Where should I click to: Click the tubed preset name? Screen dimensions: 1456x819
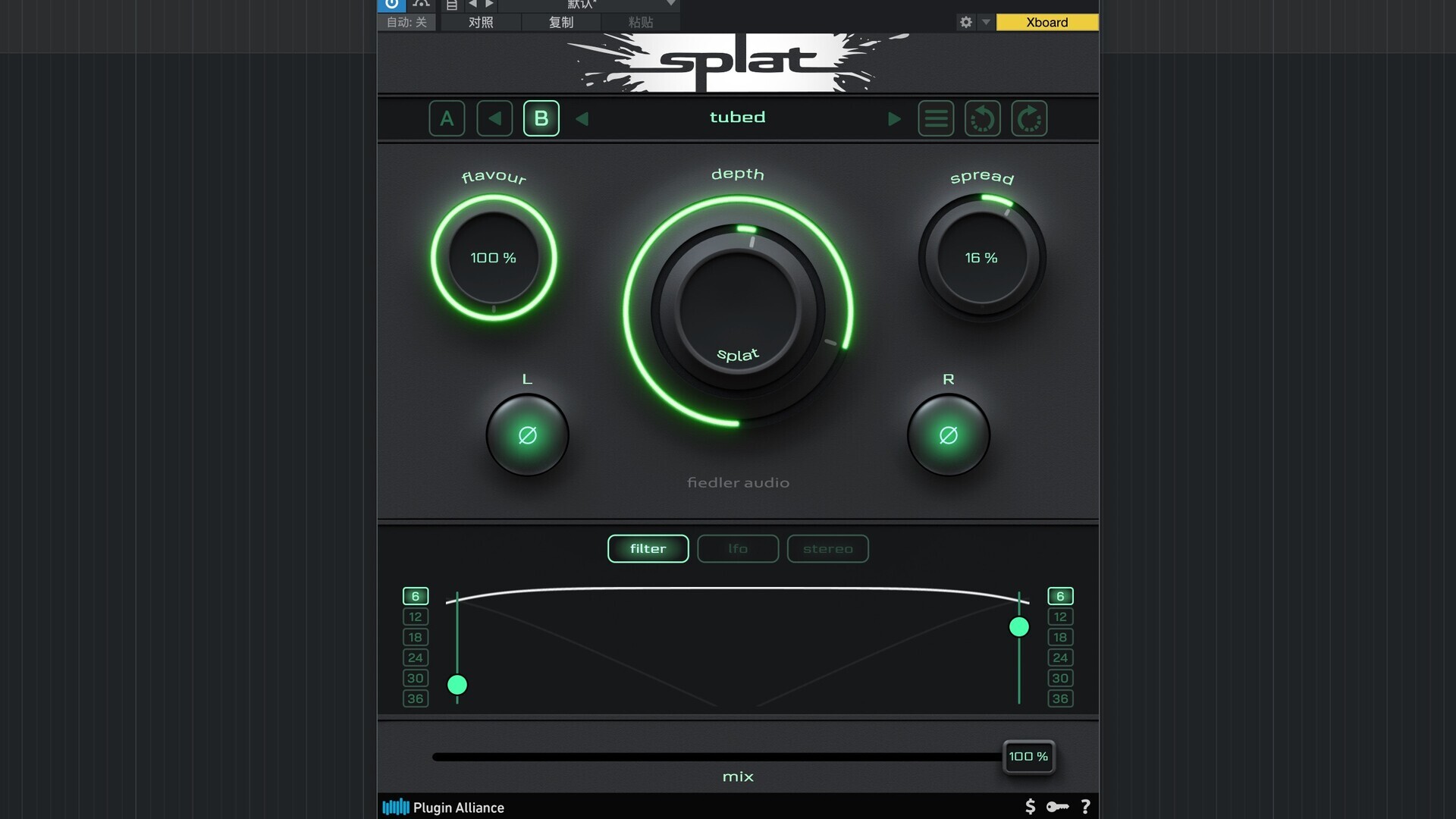tap(737, 118)
